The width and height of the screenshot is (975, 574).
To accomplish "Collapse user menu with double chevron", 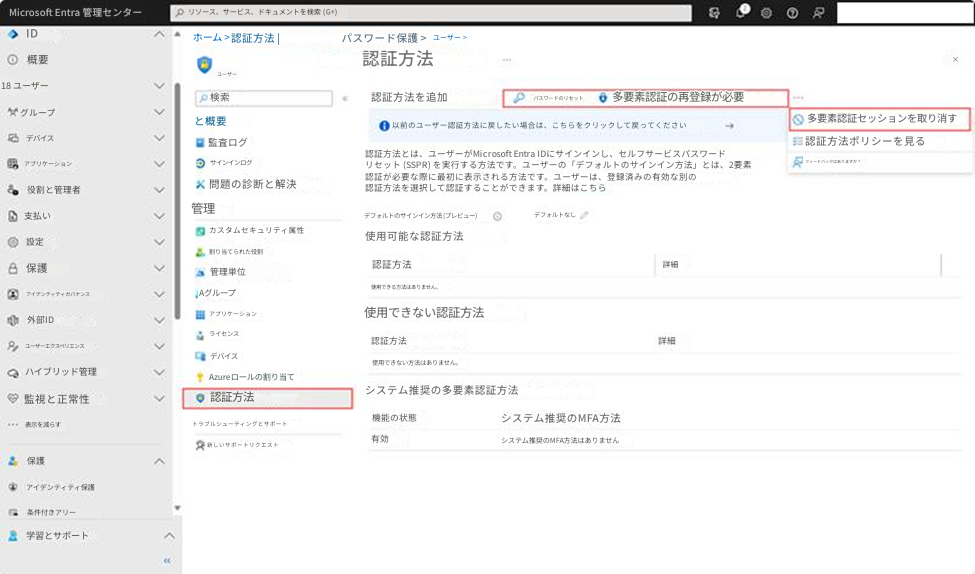I will point(344,98).
